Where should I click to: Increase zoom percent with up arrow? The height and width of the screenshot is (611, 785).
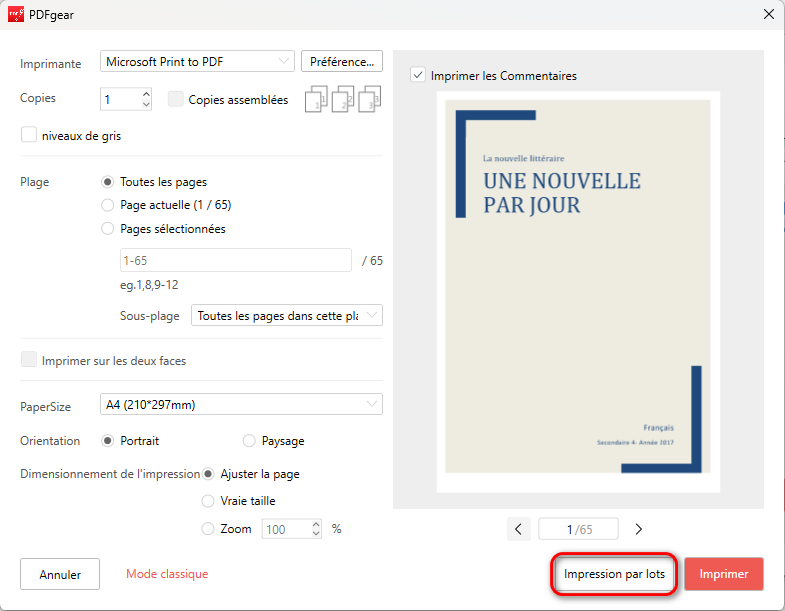click(x=316, y=524)
